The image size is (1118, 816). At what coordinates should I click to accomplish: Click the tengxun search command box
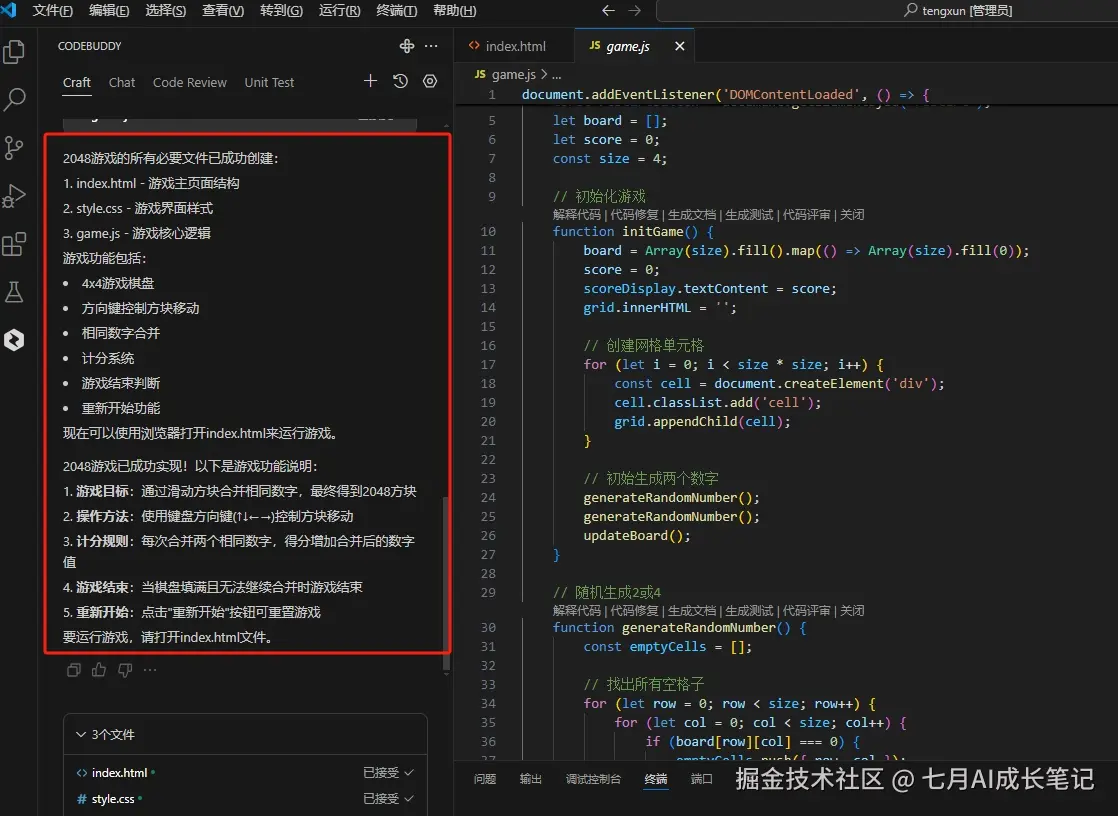886,10
